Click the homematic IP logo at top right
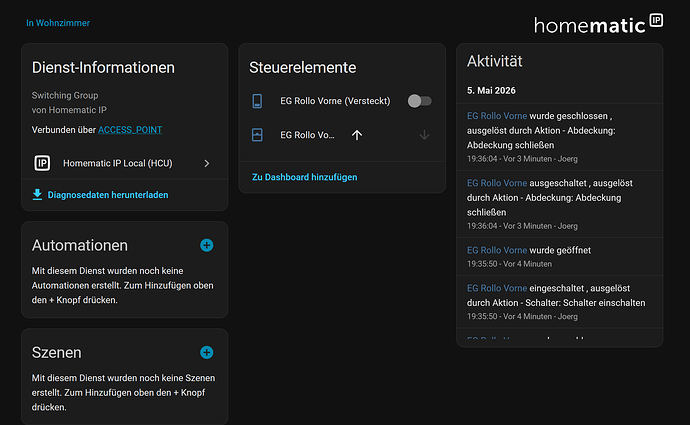Screen dimensions: 690x425 click(598, 24)
